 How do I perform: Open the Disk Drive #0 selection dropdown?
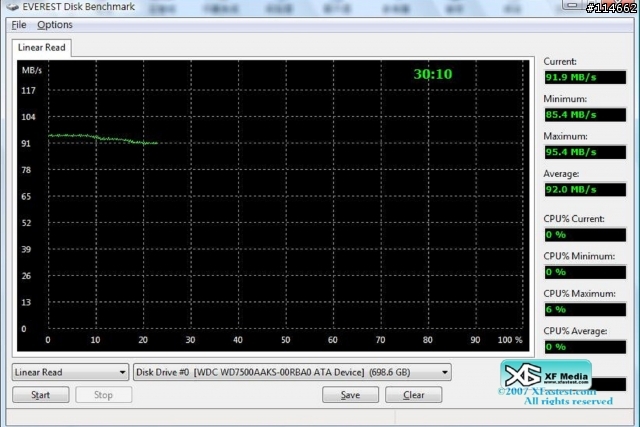(292, 372)
